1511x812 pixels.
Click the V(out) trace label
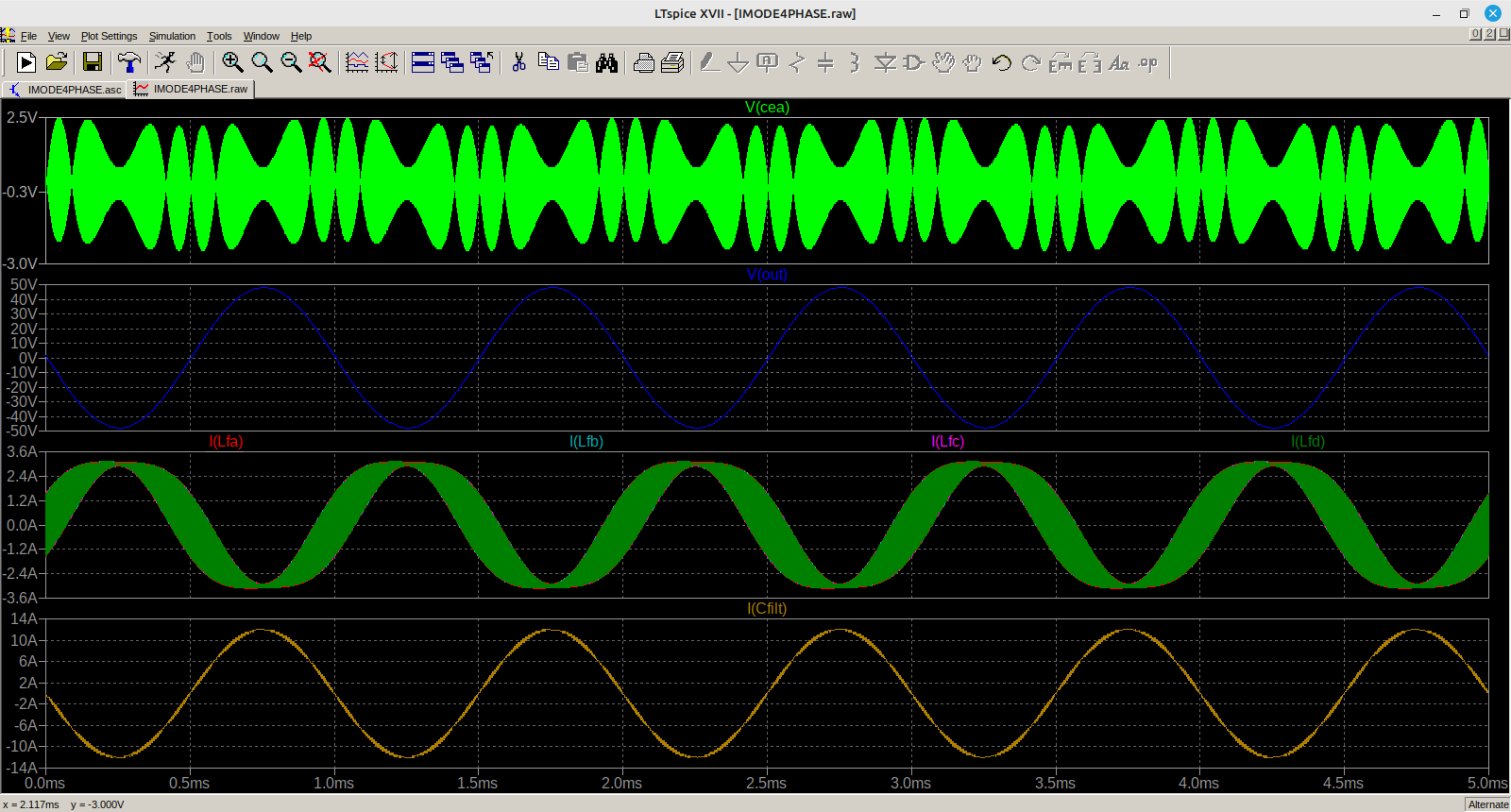(x=767, y=275)
